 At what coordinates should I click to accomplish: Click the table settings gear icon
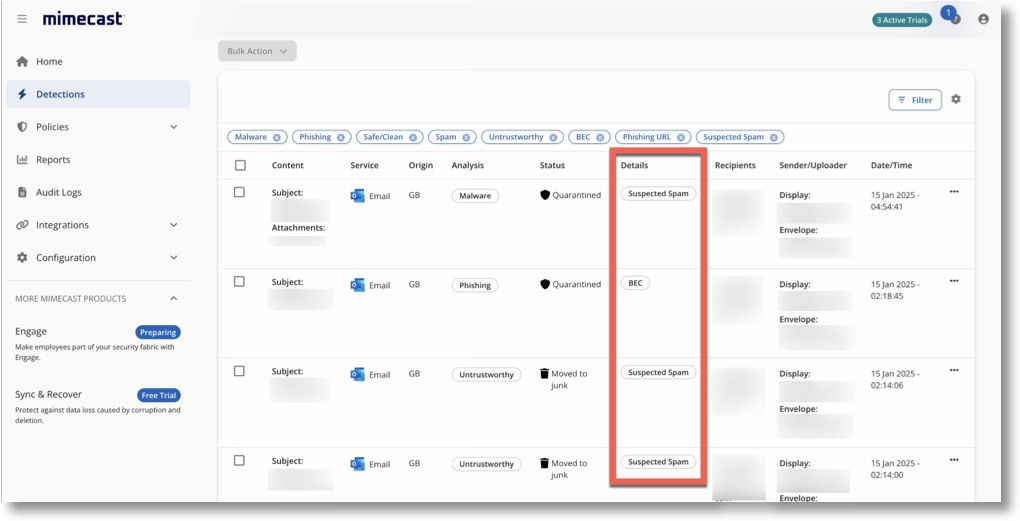[x=956, y=99]
